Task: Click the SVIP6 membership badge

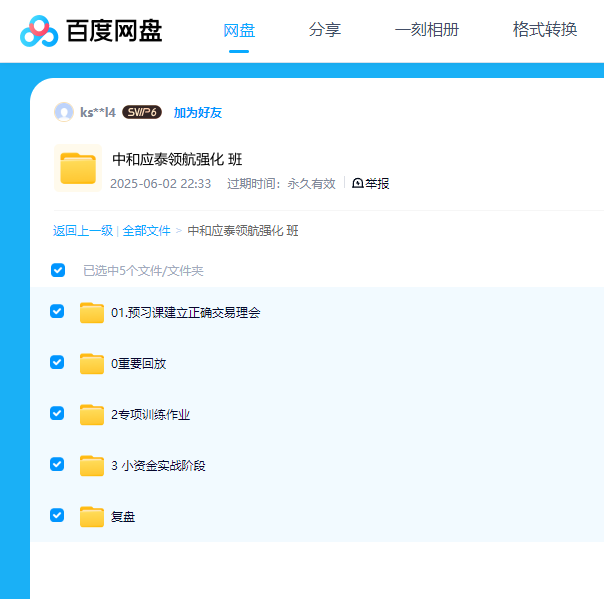Action: coord(142,112)
